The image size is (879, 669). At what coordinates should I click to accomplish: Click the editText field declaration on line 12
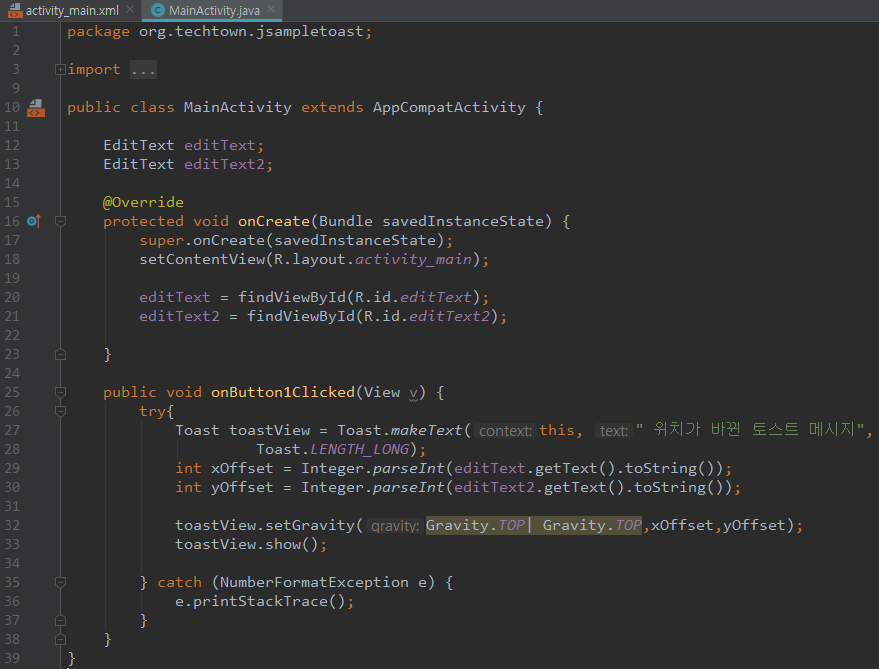pyautogui.click(x=220, y=145)
